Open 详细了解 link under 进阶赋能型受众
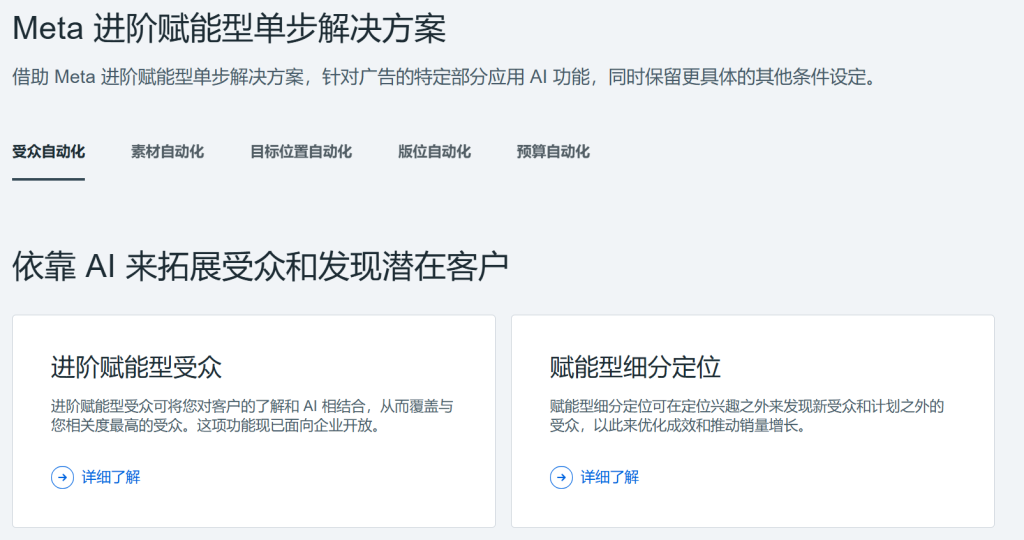The height and width of the screenshot is (540, 1024). pos(111,477)
